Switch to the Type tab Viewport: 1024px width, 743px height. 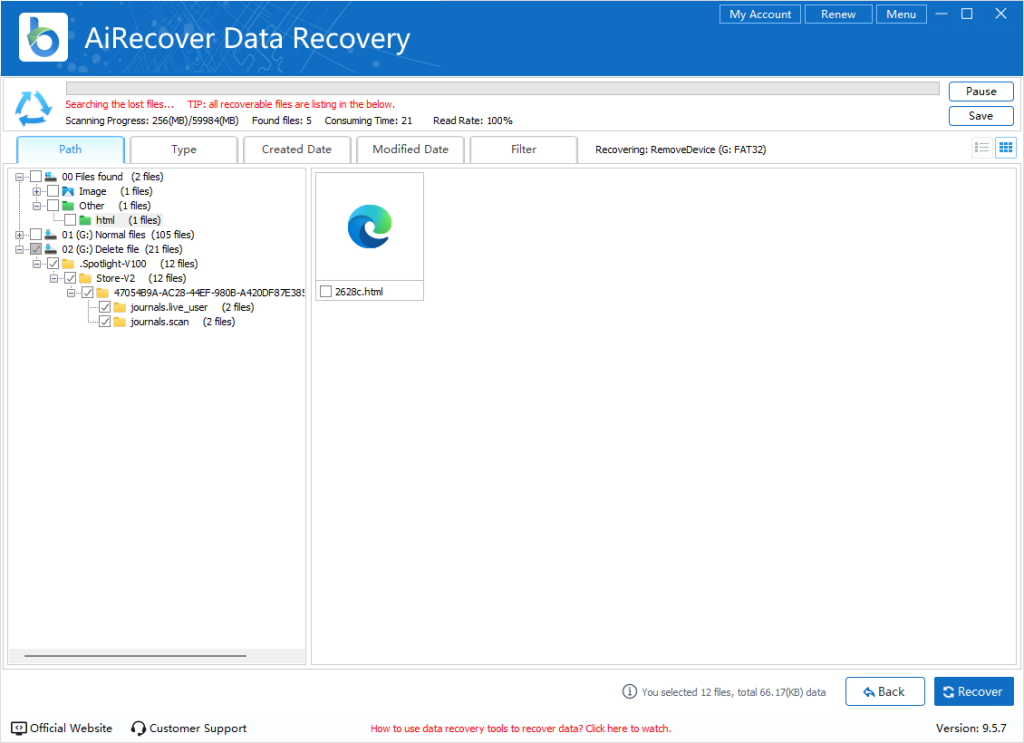pyautogui.click(x=184, y=150)
